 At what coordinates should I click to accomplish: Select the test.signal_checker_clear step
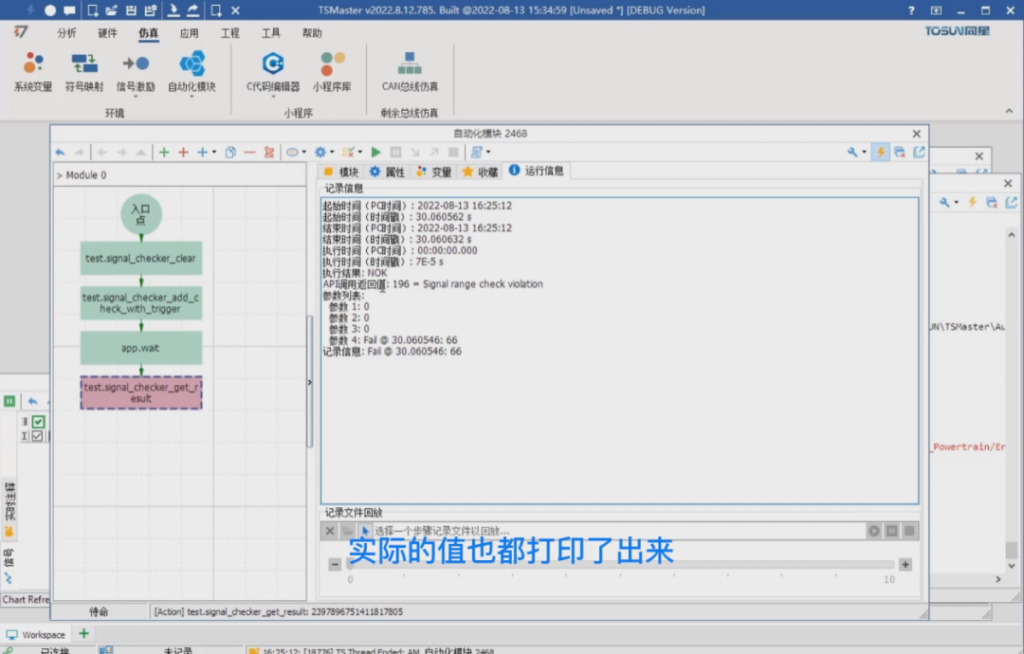(141, 258)
